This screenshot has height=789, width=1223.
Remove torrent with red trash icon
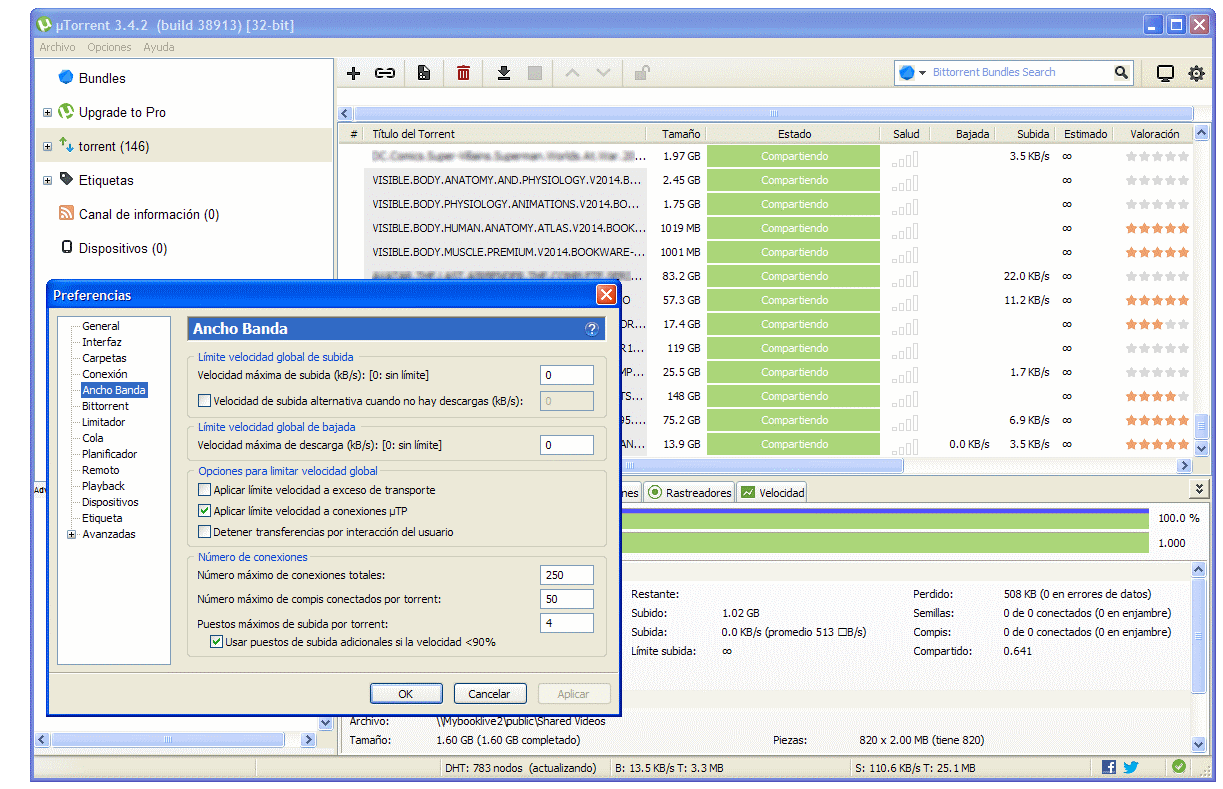coord(463,73)
